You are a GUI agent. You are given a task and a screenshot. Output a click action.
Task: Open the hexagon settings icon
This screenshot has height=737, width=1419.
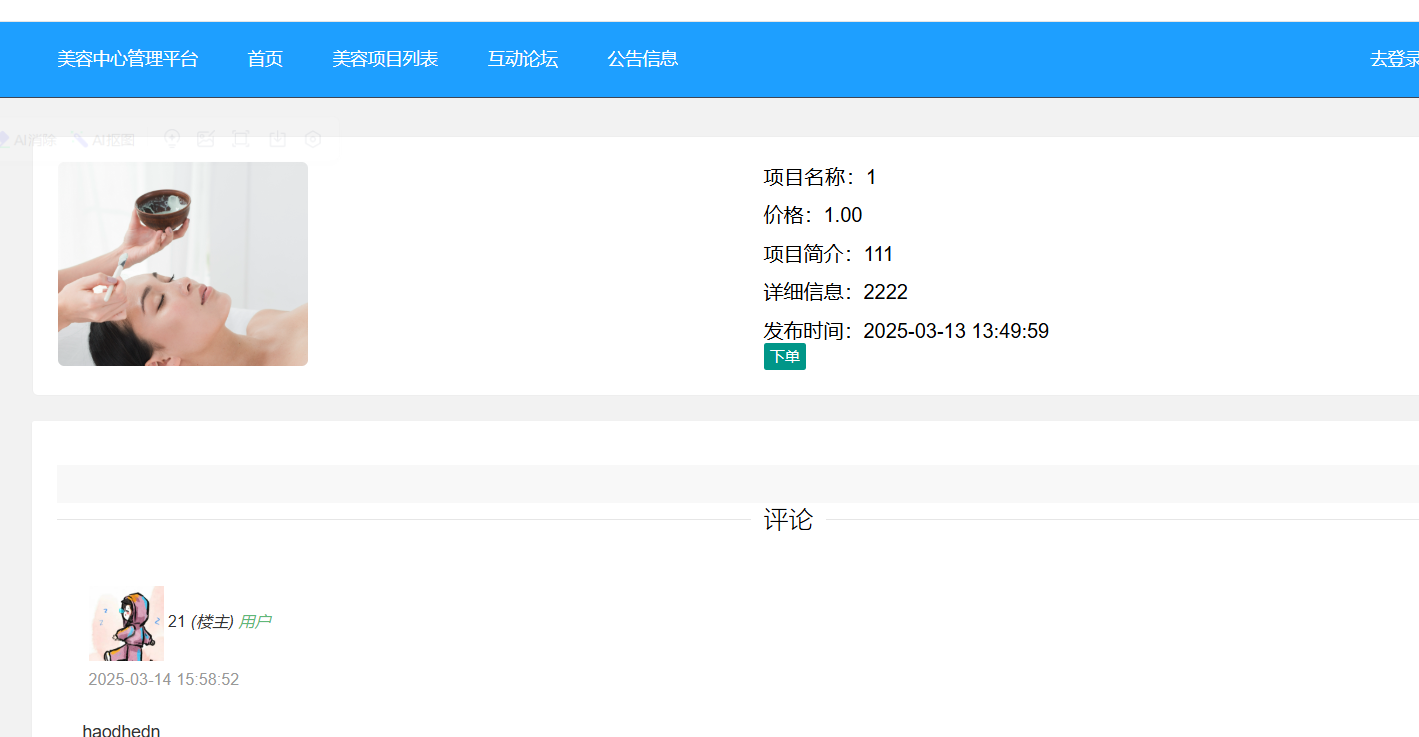313,139
